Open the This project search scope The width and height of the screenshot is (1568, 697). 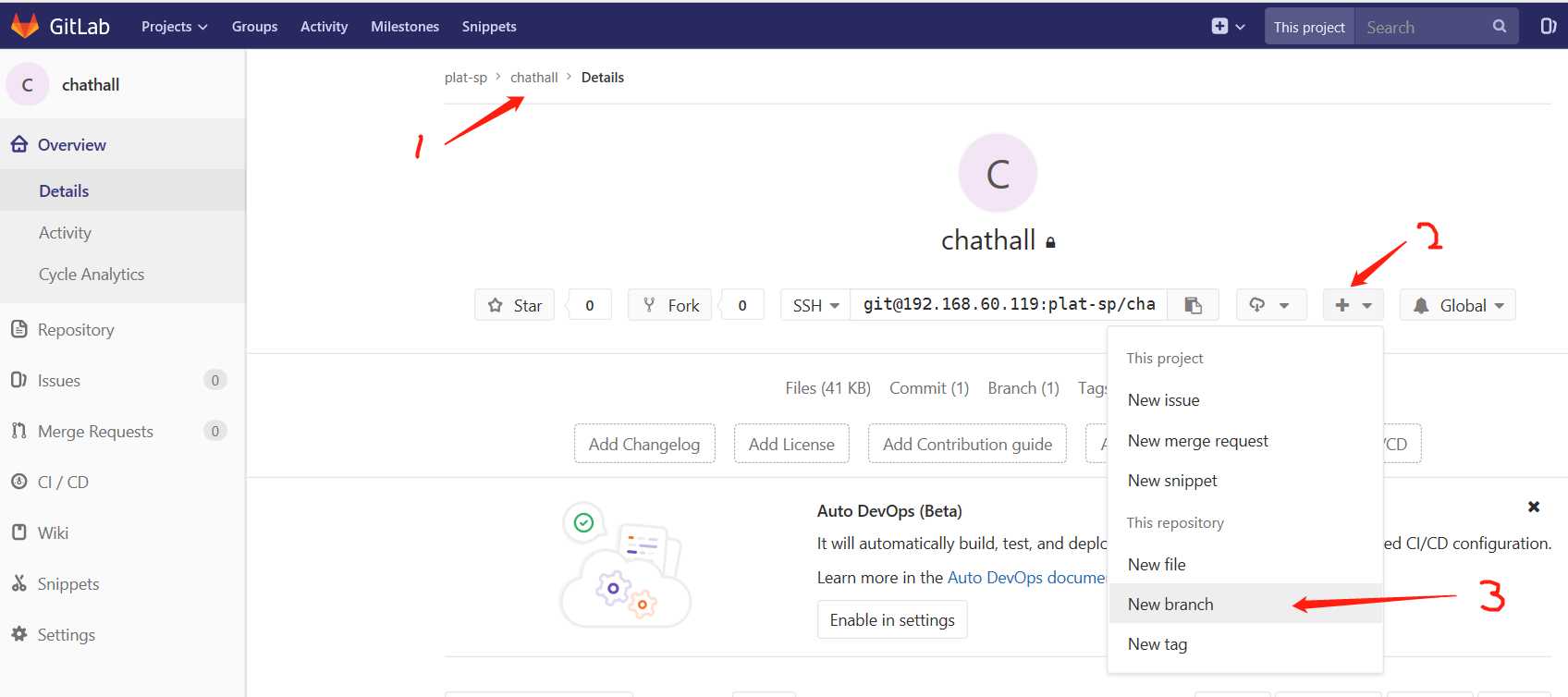1309,27
